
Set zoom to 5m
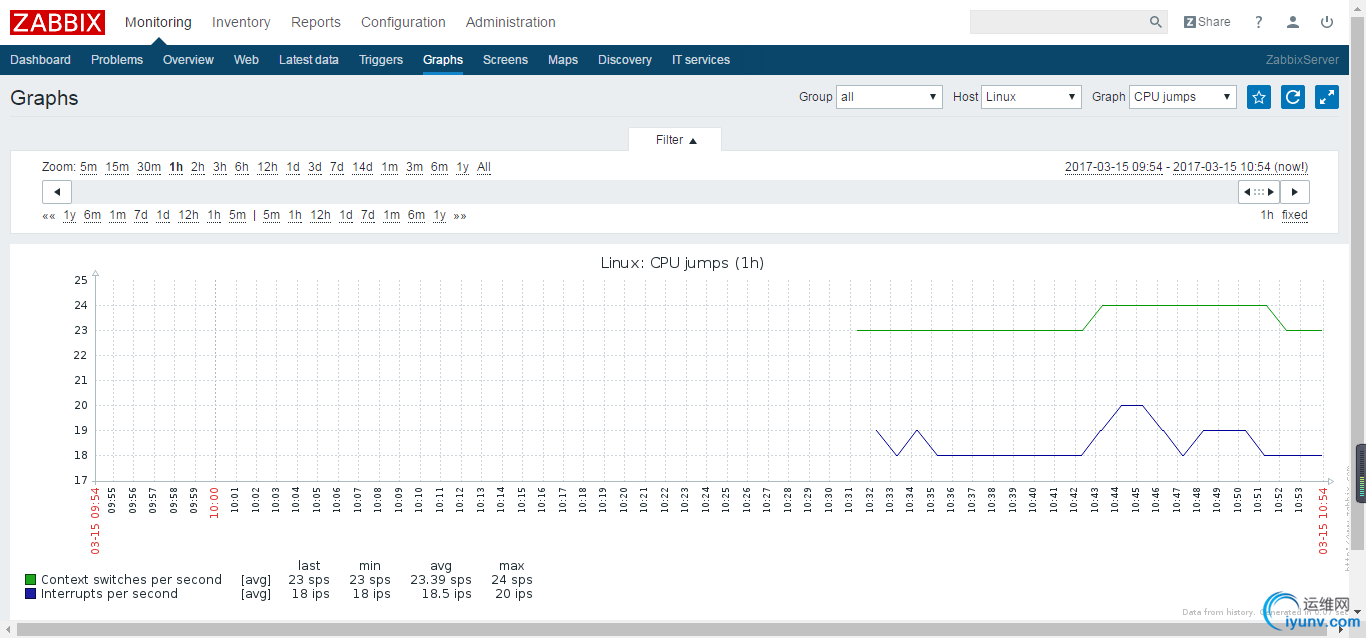89,167
